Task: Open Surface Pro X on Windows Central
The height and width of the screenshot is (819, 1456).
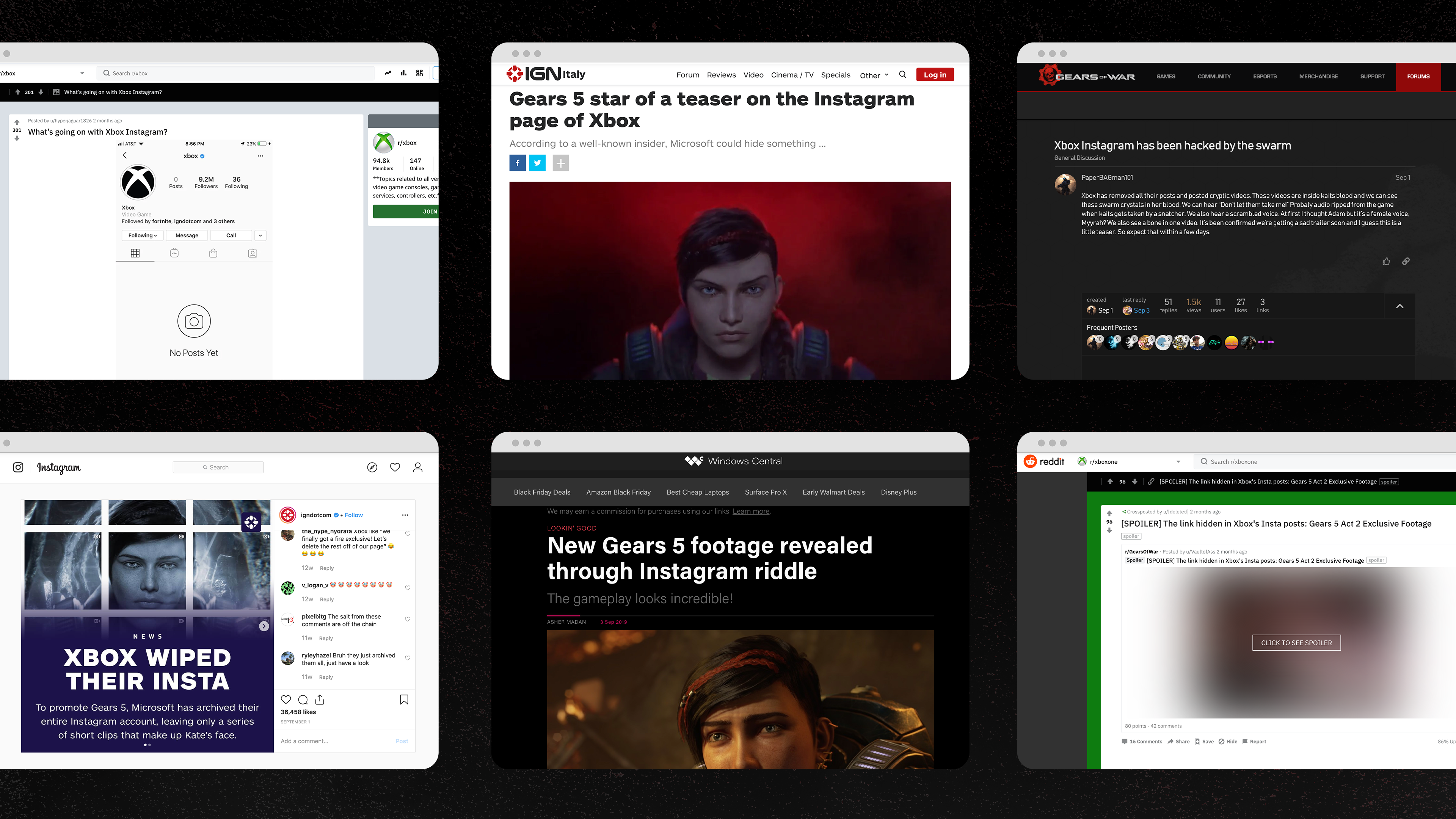Action: [765, 492]
